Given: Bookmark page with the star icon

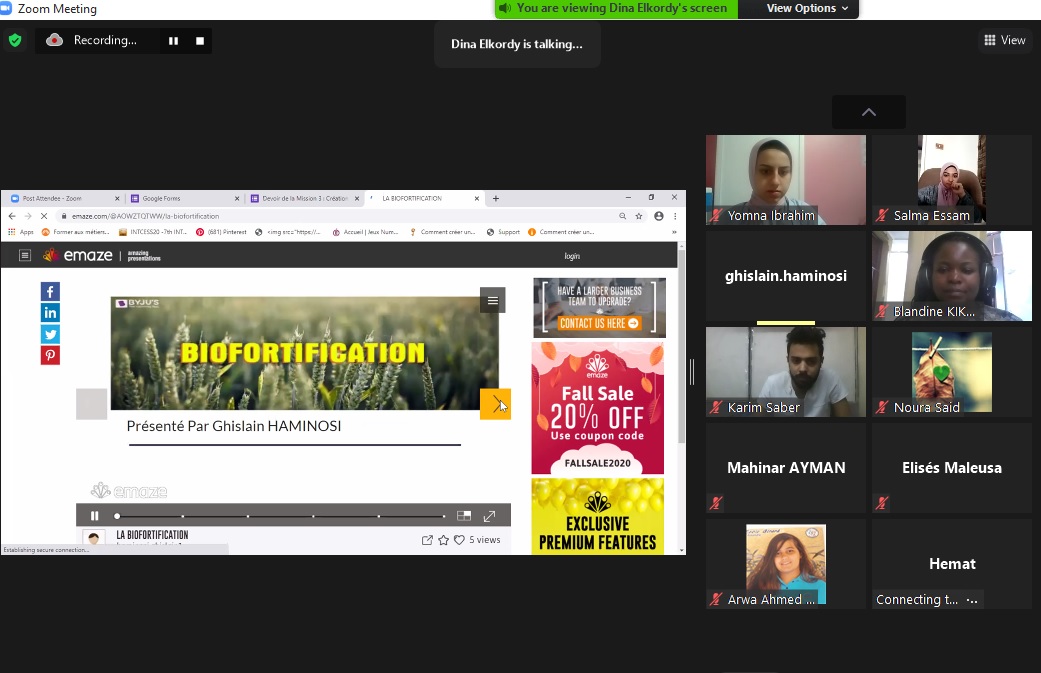Looking at the screenshot, I should 639,216.
